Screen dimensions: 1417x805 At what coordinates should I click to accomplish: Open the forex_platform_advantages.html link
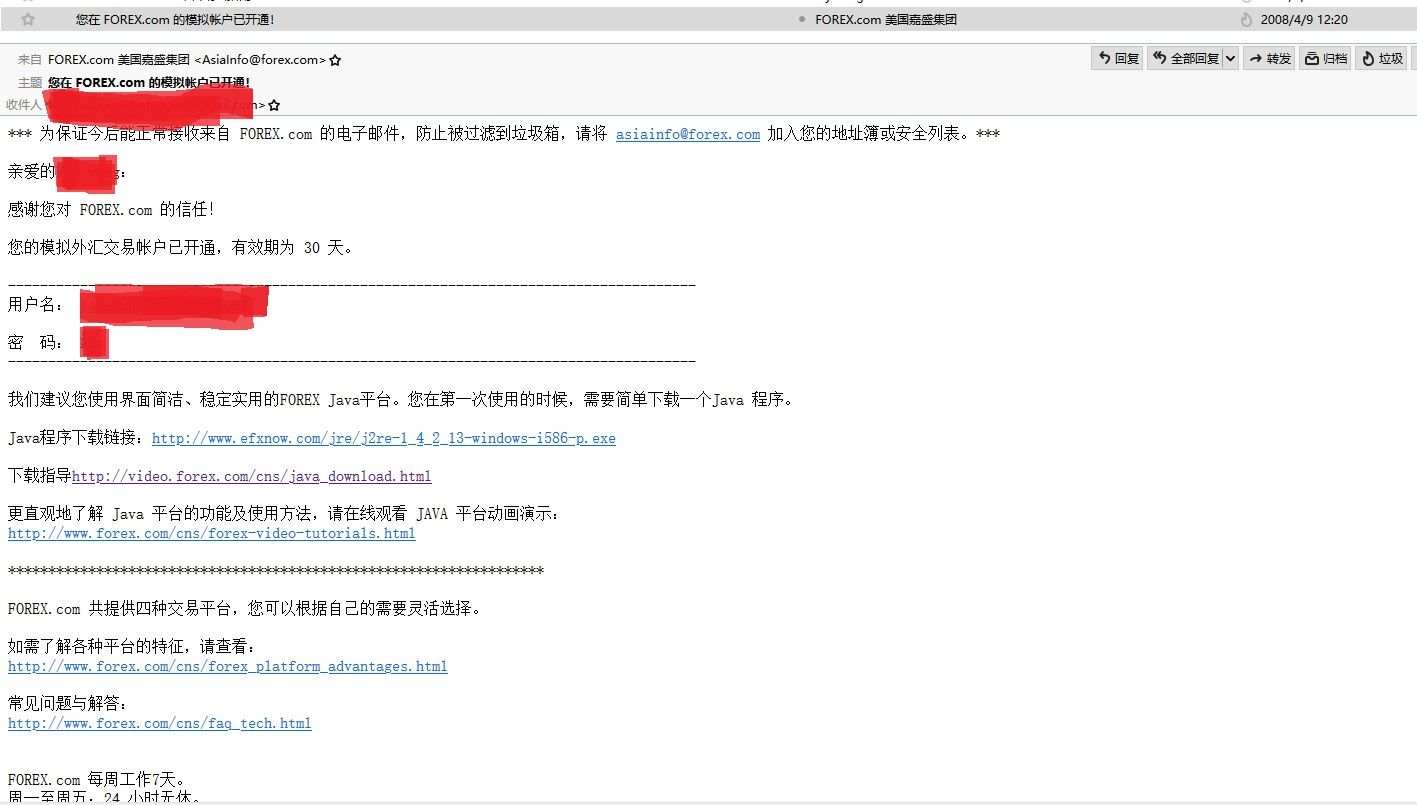[228, 666]
